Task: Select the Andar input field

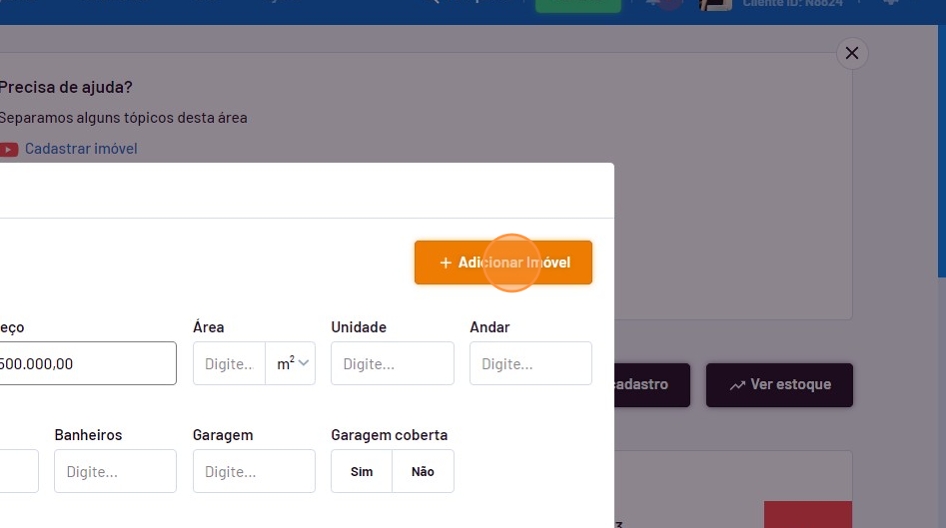Action: click(x=530, y=364)
